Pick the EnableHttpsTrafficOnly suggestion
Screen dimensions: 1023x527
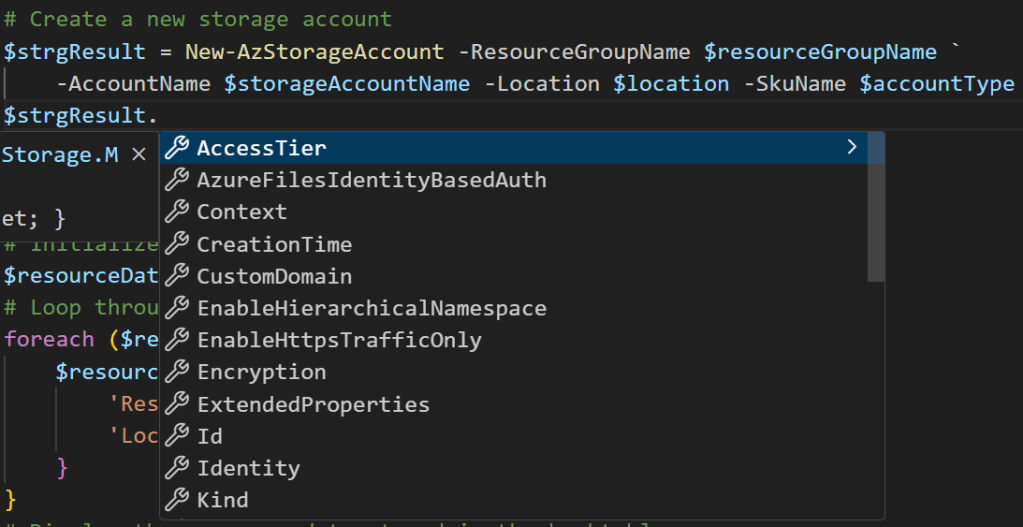(339, 340)
